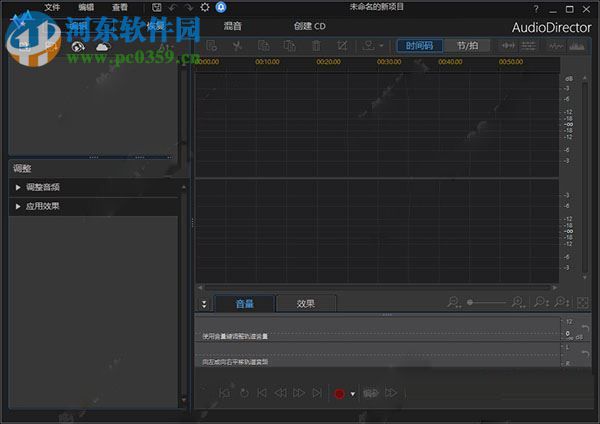Jump to end with skip-forward button
This screenshot has width=600, height=424.
(316, 393)
